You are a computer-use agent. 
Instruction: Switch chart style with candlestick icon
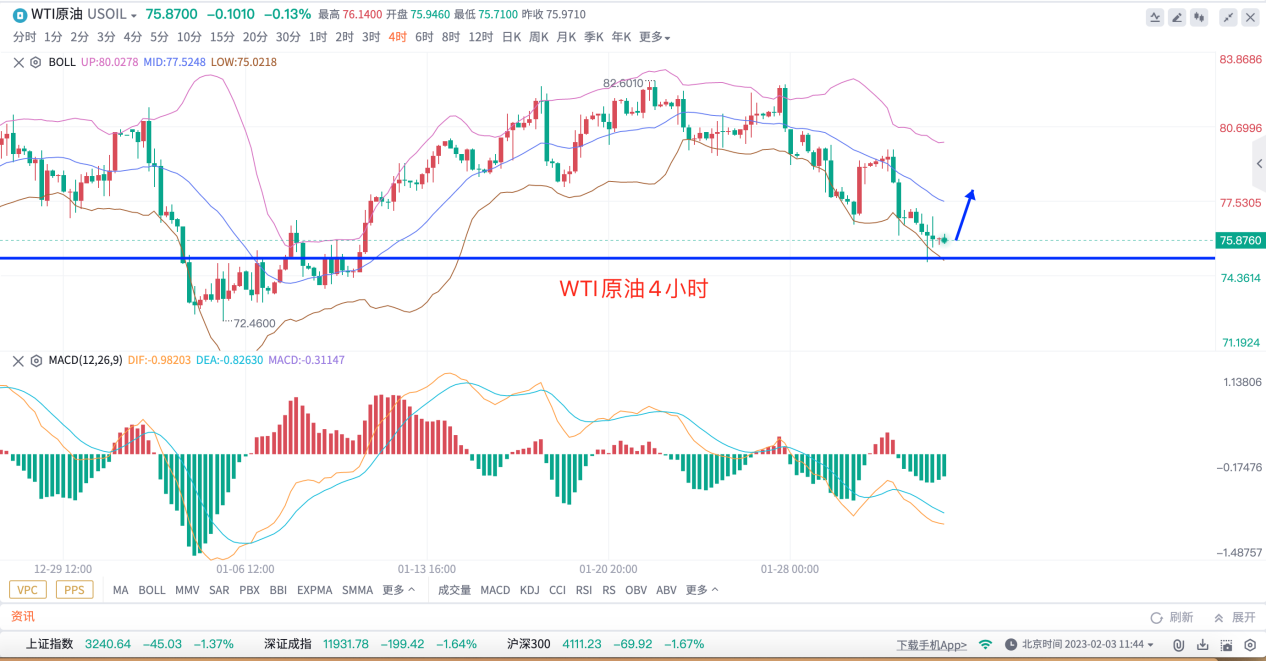tap(1200, 17)
